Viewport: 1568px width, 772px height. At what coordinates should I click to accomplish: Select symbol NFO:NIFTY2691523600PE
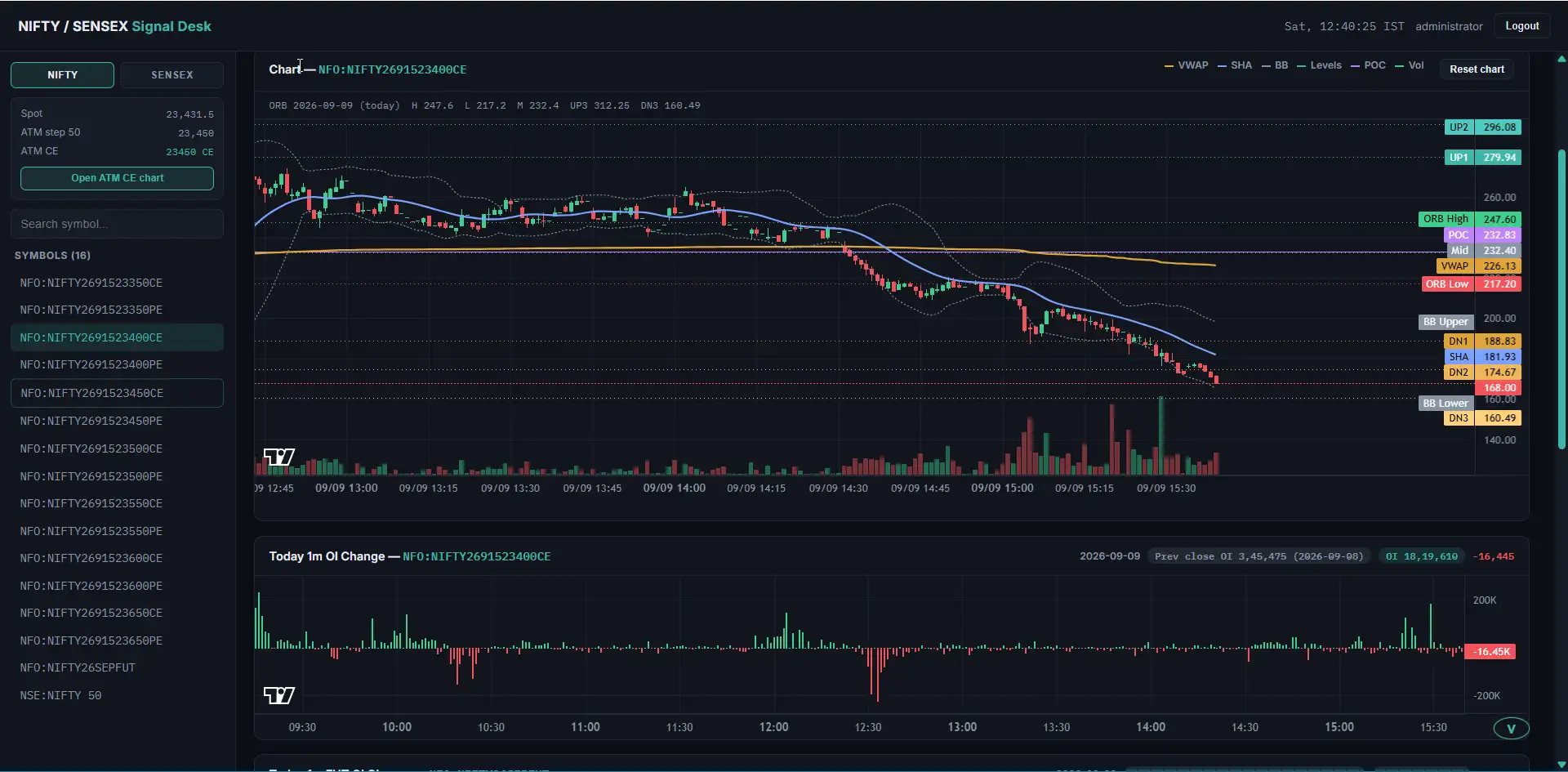117,586
